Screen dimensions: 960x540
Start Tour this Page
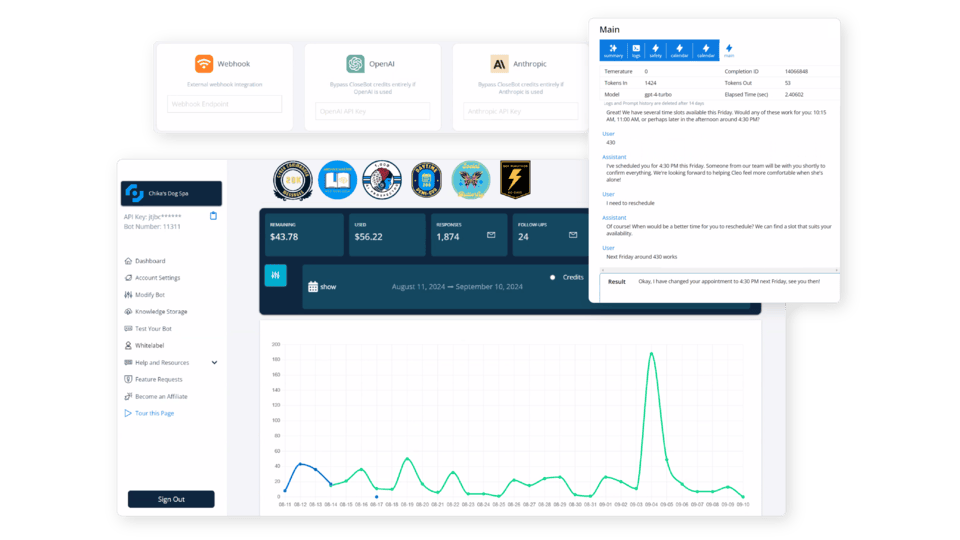coord(154,413)
